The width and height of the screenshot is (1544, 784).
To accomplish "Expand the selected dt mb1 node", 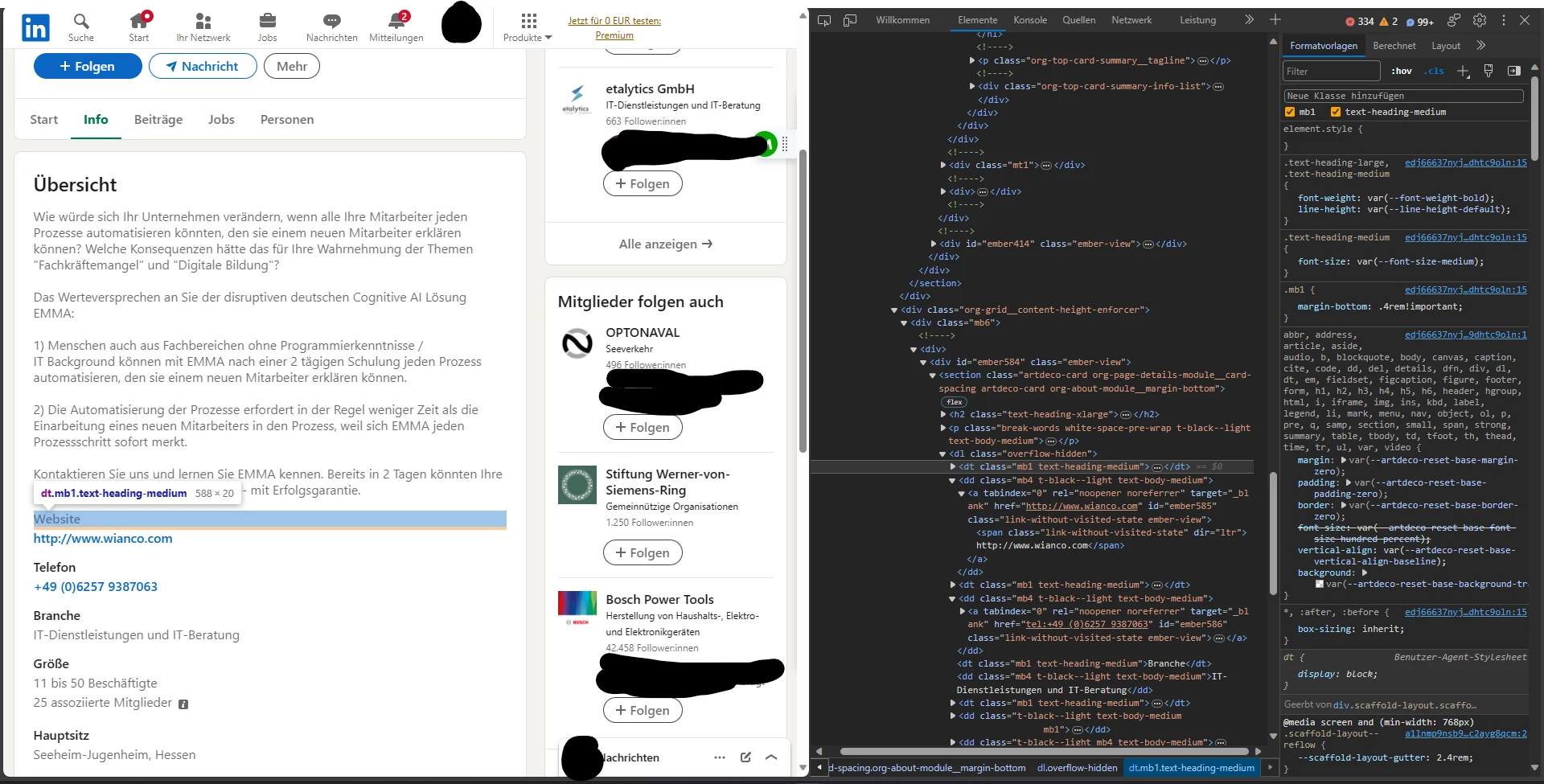I will [x=953, y=467].
